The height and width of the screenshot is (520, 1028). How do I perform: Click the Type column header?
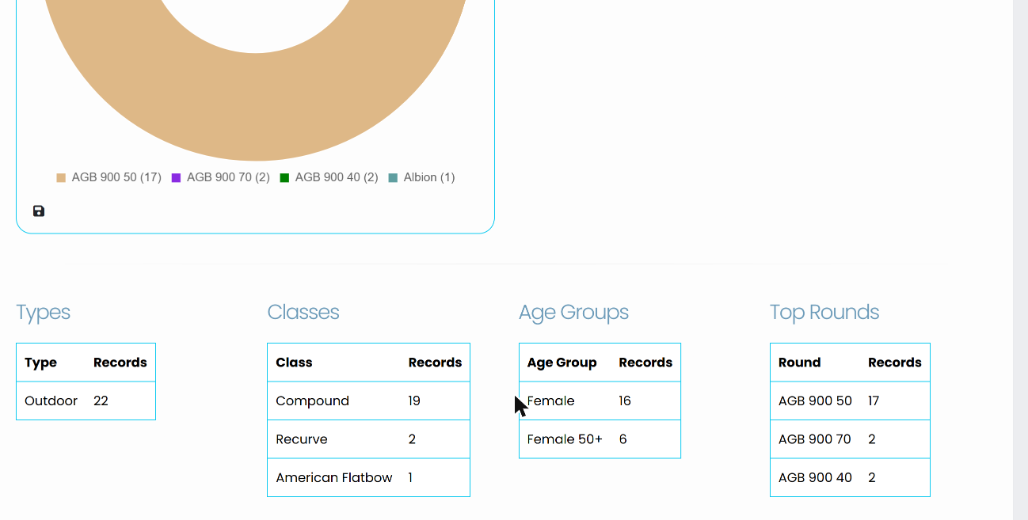(x=41, y=363)
